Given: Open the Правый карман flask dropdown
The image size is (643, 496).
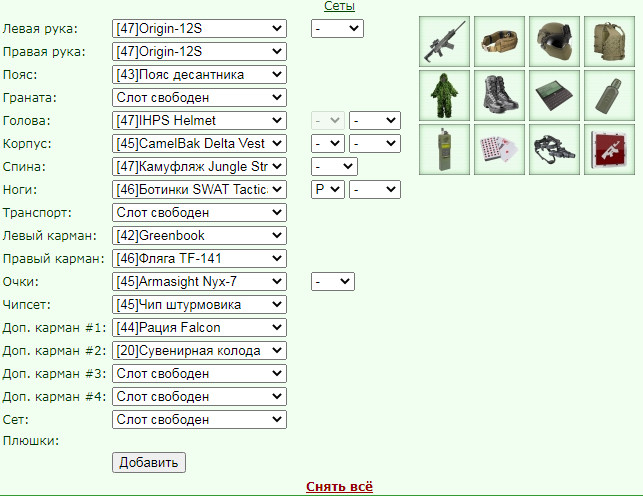Looking at the screenshot, I should pos(199,258).
